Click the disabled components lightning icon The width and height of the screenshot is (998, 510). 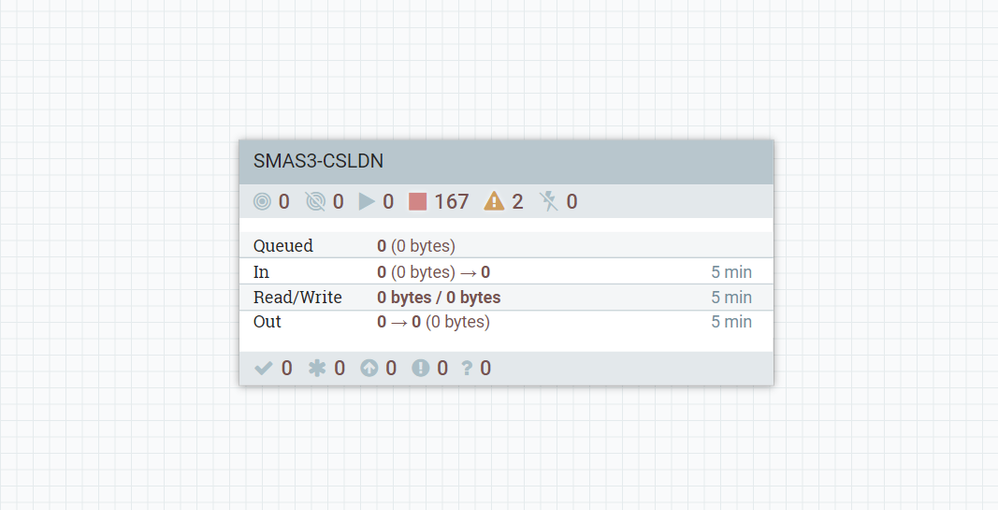tap(548, 202)
